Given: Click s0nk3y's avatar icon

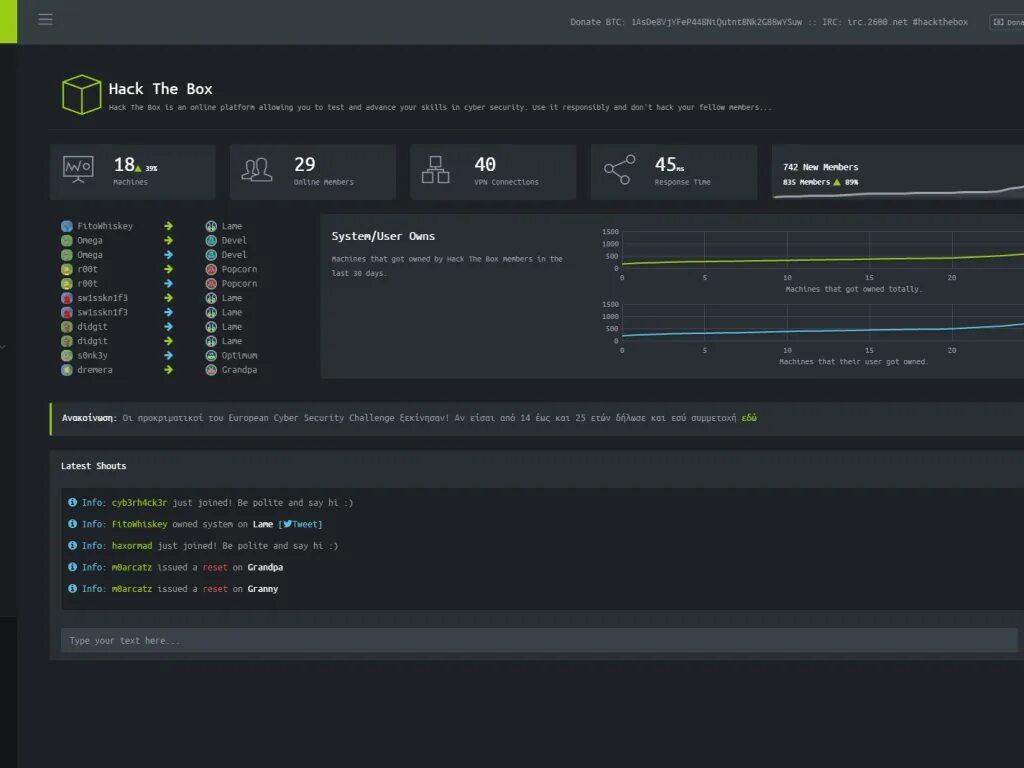Looking at the screenshot, I should (x=67, y=355).
